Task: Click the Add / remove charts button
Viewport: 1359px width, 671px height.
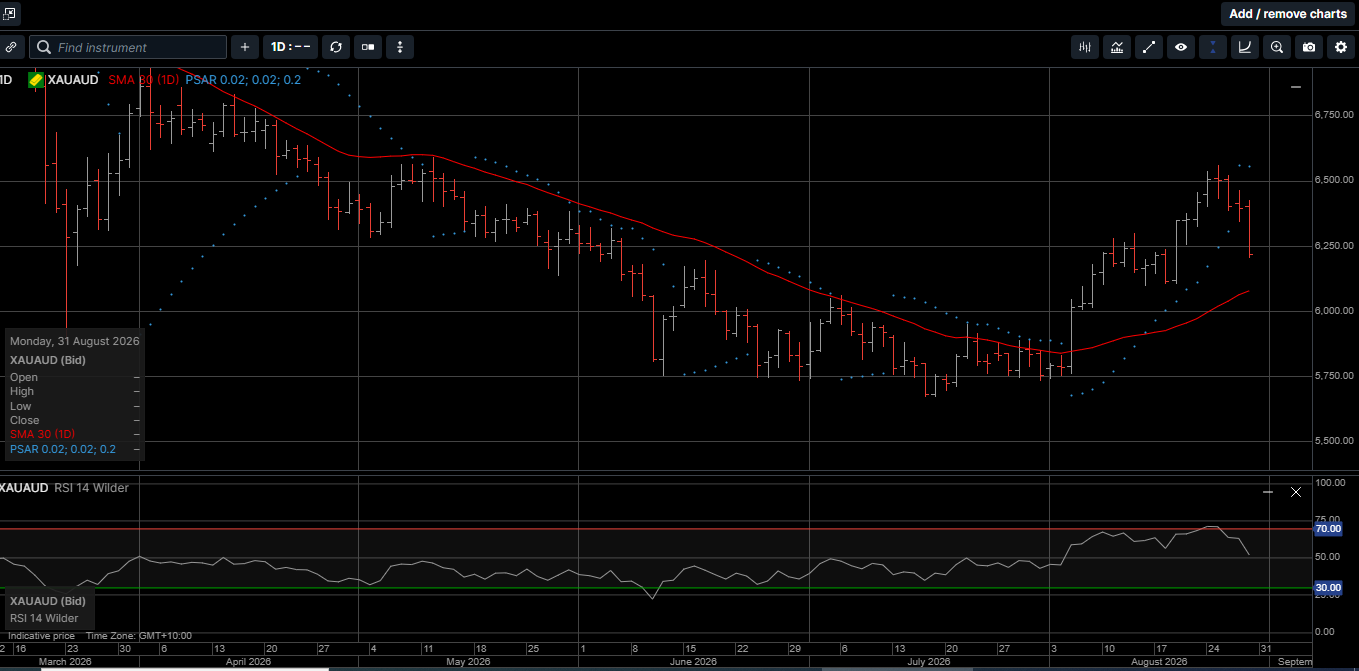Action: (x=1288, y=14)
